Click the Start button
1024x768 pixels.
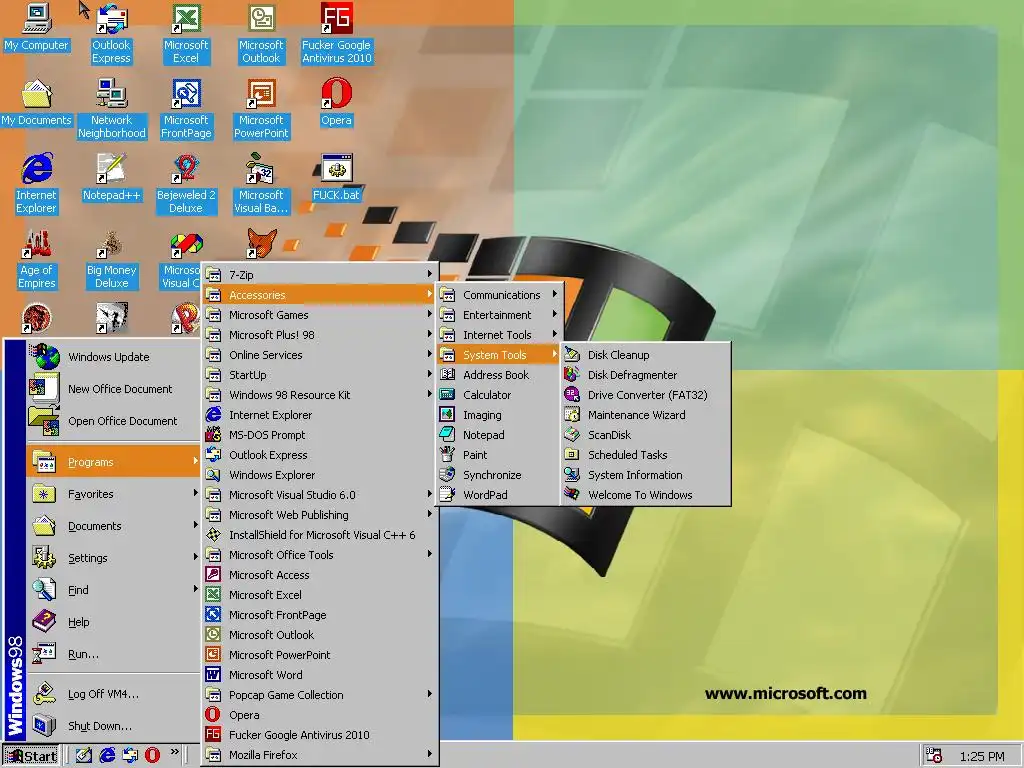pyautogui.click(x=30, y=756)
